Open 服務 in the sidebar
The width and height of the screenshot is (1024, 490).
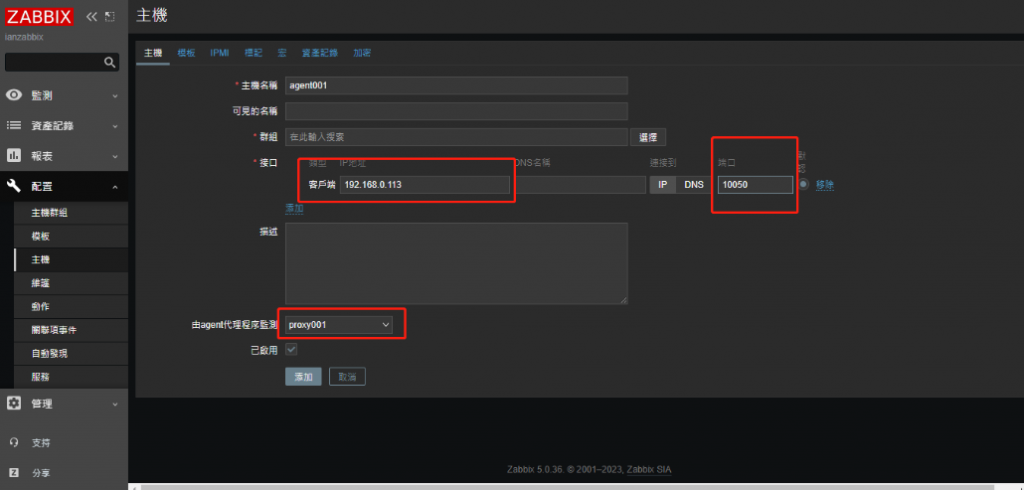(71, 376)
